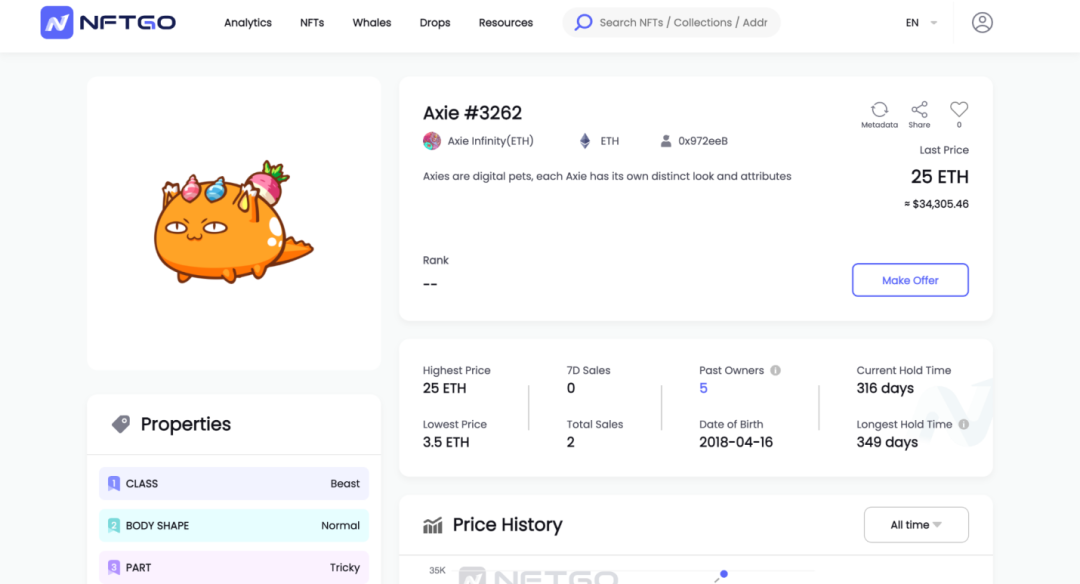Click the Axies description text
1080x584 pixels.
coord(607,176)
